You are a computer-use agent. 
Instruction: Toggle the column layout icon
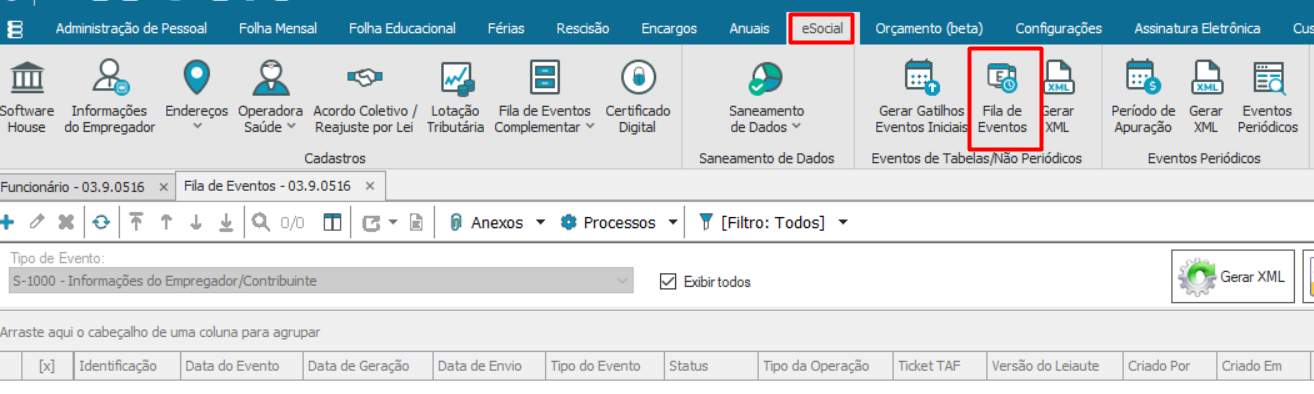click(333, 222)
